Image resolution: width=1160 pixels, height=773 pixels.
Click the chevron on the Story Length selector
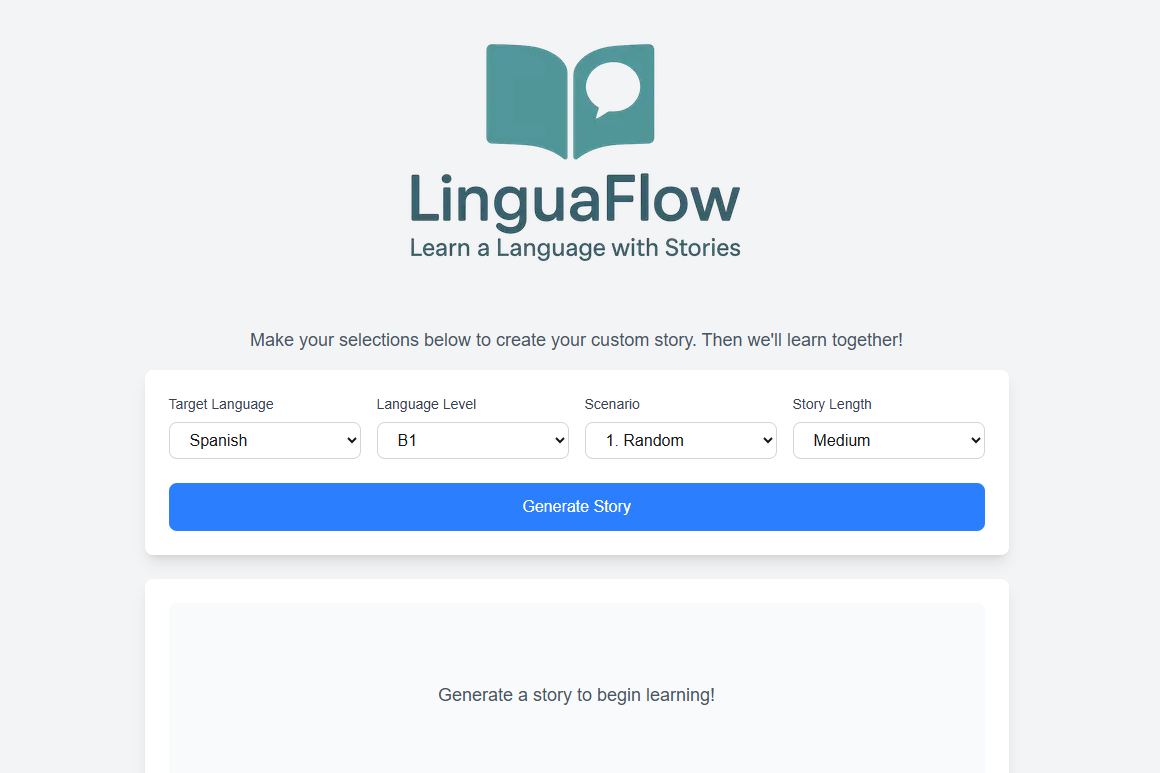tap(974, 440)
